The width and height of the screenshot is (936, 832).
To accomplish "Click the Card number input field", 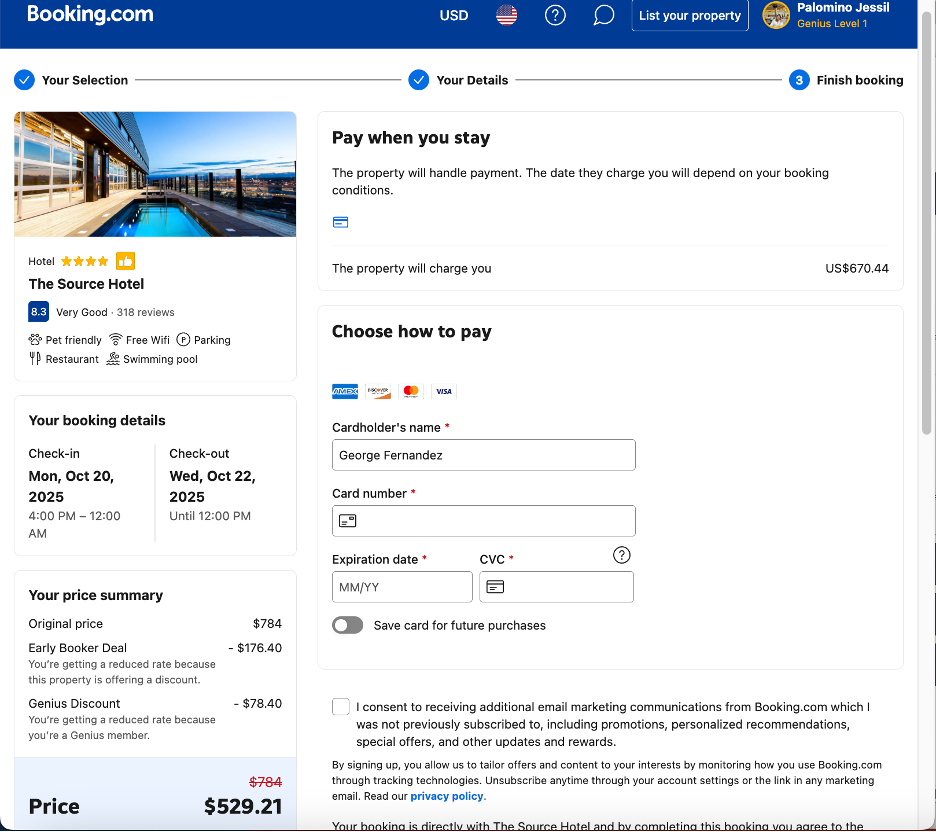I will (x=484, y=521).
